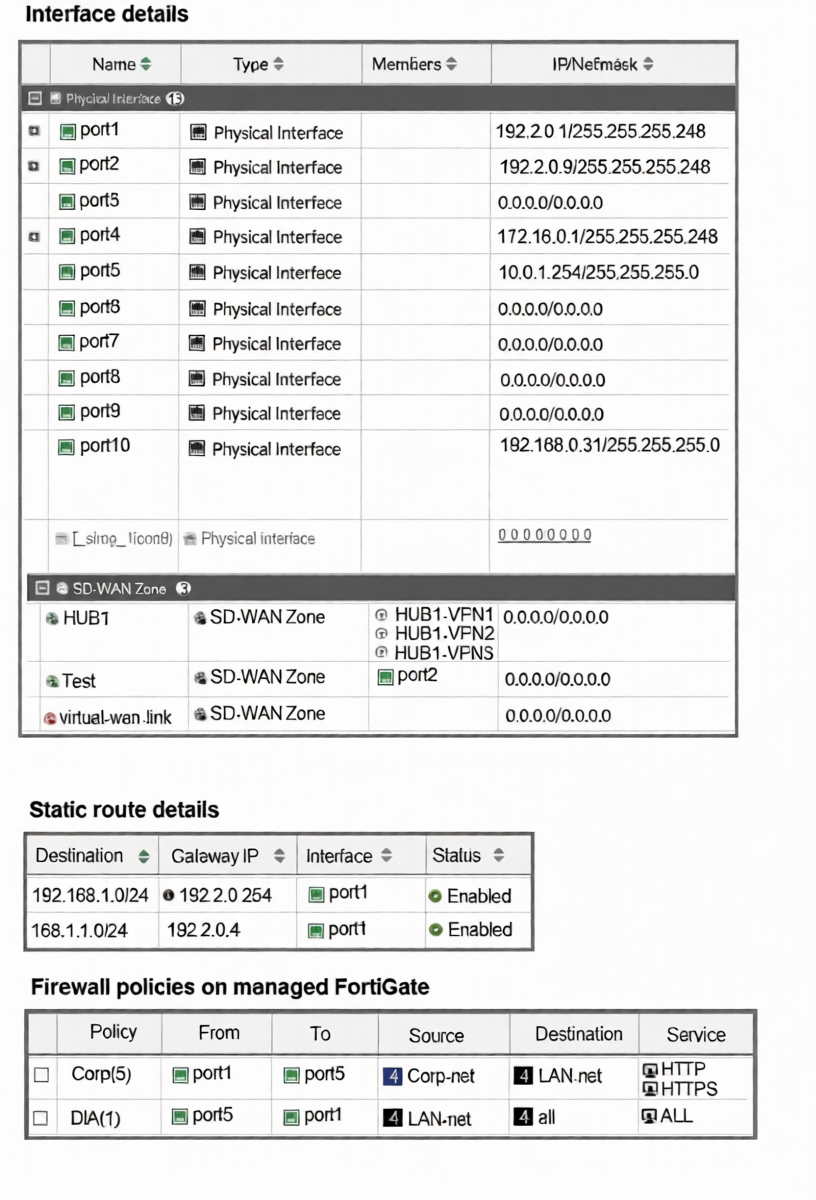This screenshot has height=1200, width=816.
Task: Click the LAN-net destination in Corp policy
Action: pos(570,1077)
